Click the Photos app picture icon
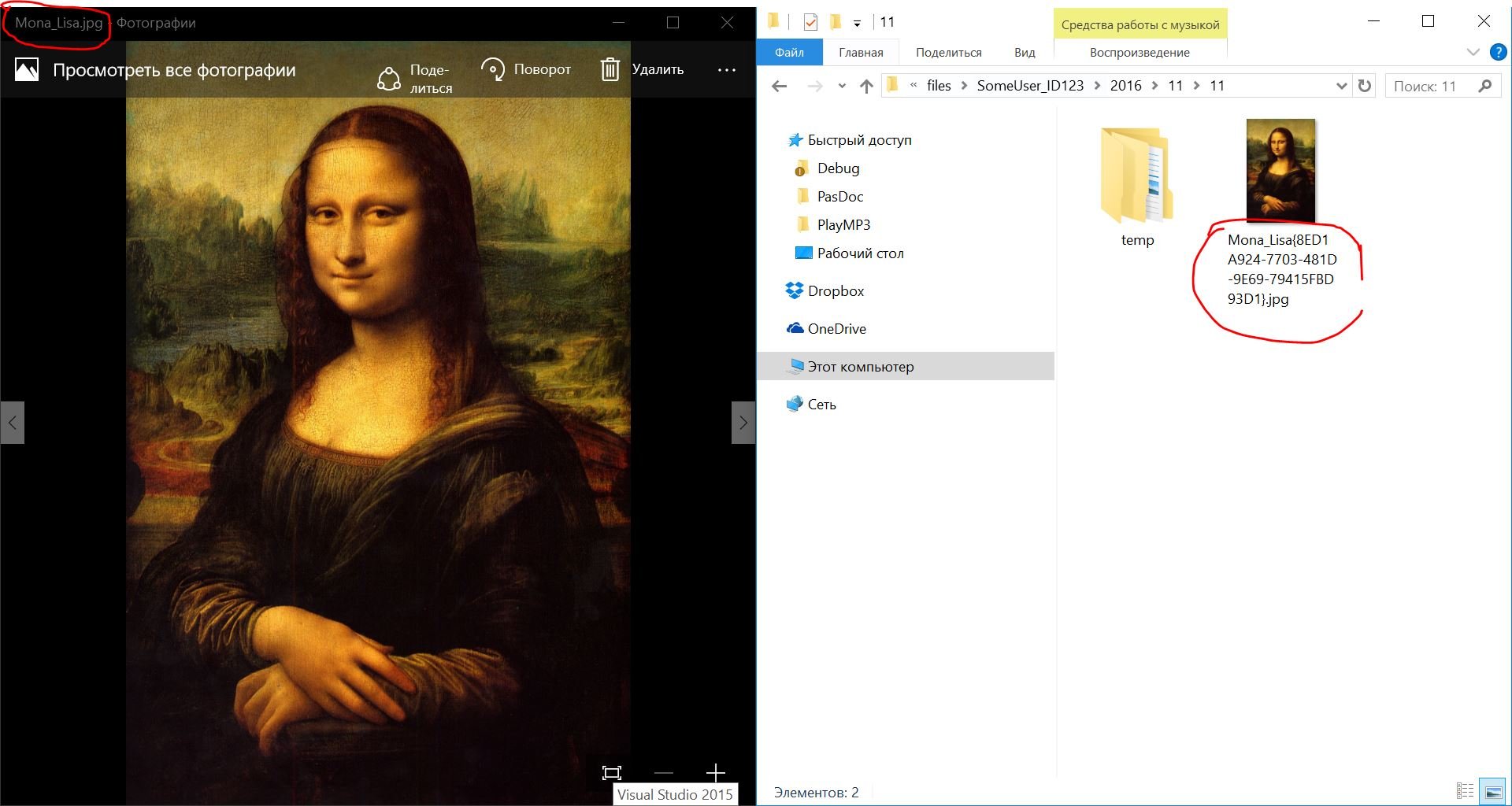Image resolution: width=1512 pixels, height=806 pixels. tap(27, 70)
